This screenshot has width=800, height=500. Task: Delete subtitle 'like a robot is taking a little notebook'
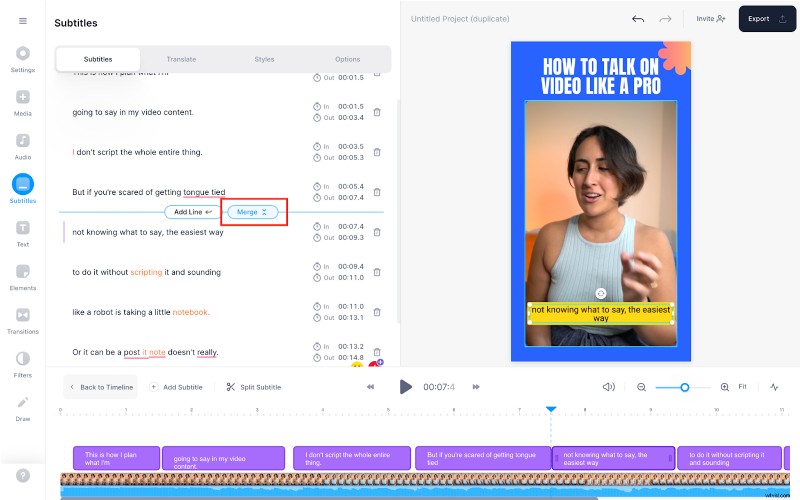(377, 312)
